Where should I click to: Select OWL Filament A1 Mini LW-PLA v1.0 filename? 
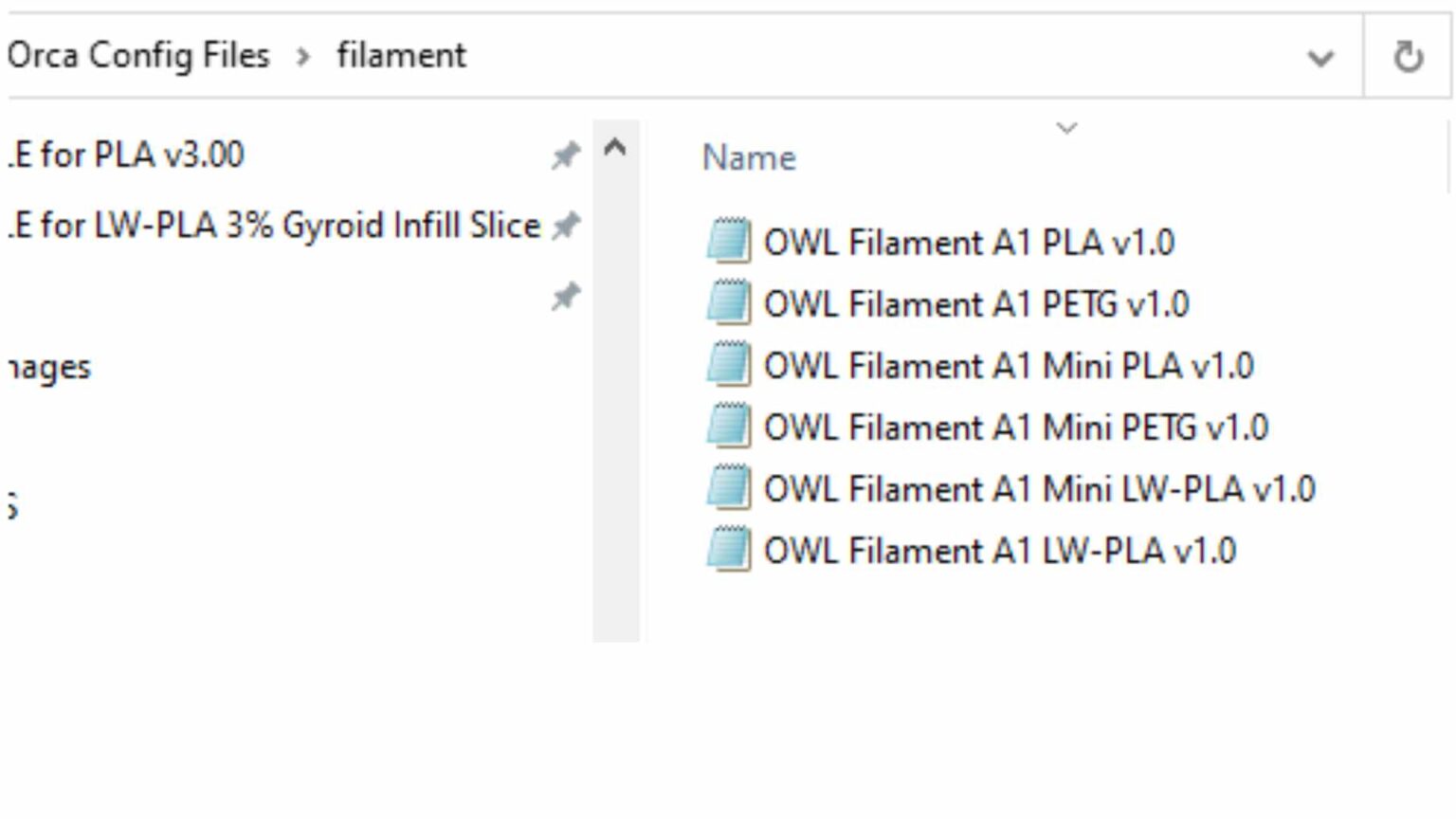coord(1039,489)
